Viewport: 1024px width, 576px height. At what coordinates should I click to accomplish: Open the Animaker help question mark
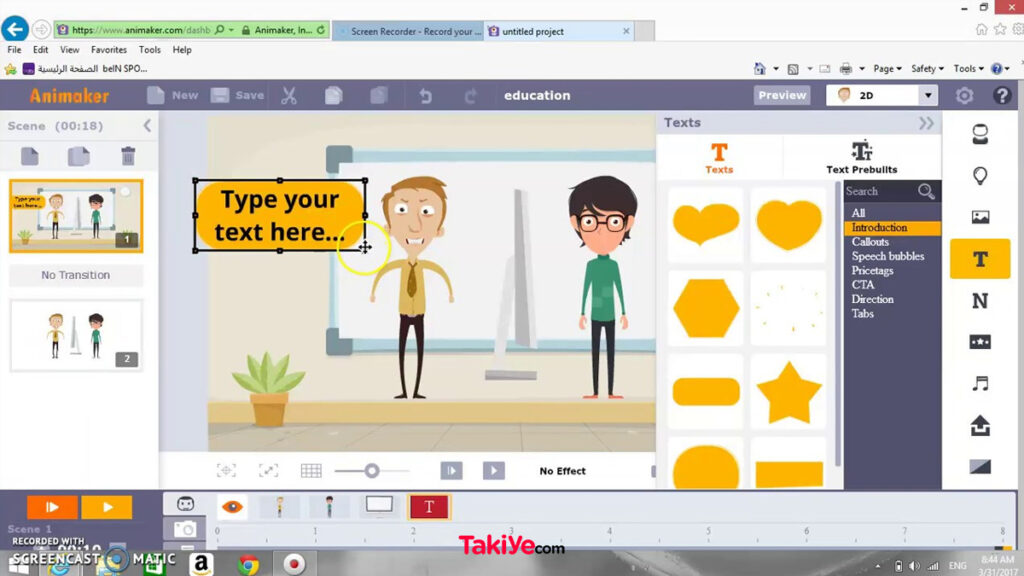point(1002,95)
